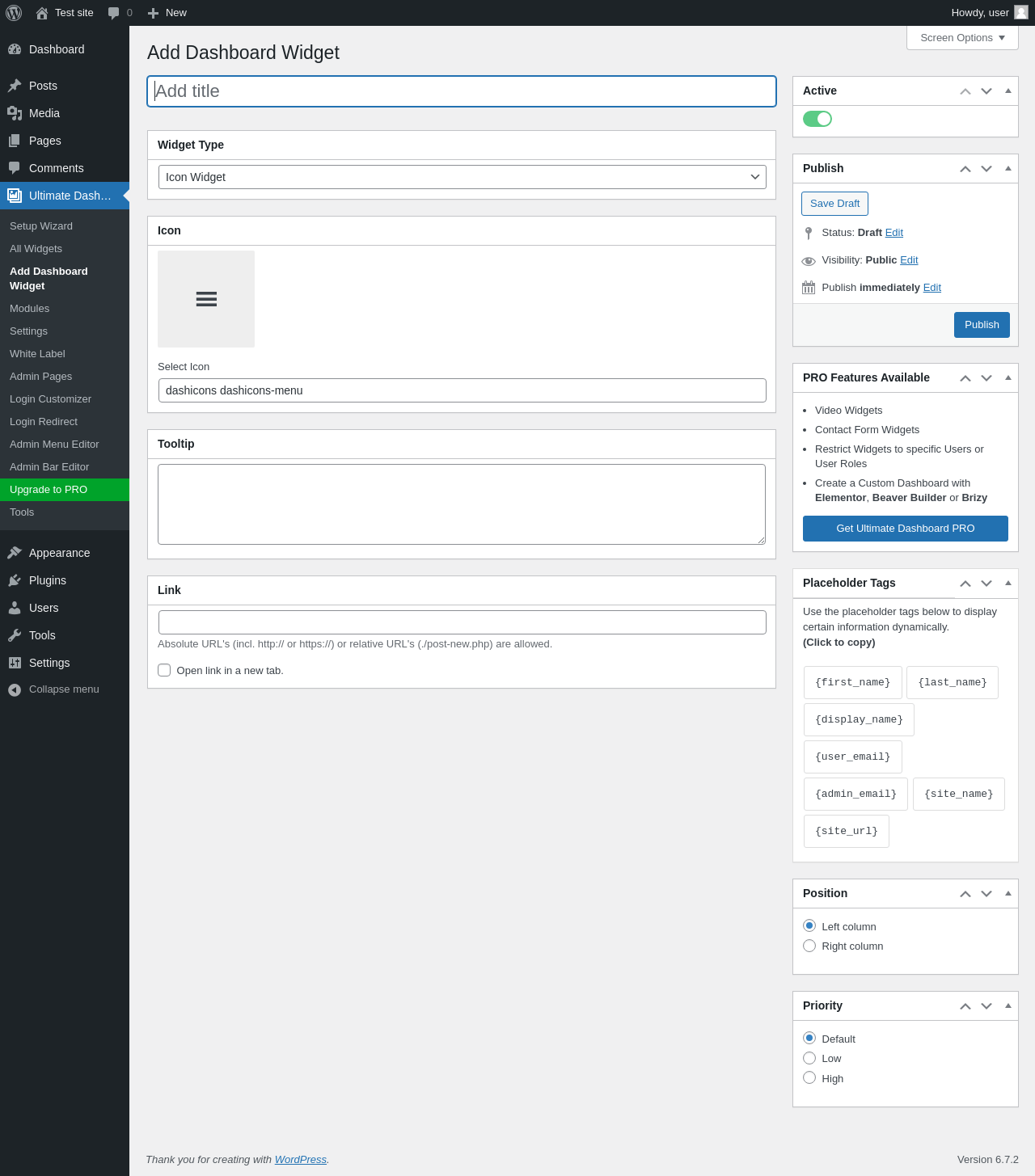Go to All Widgets in sidebar

coord(36,248)
